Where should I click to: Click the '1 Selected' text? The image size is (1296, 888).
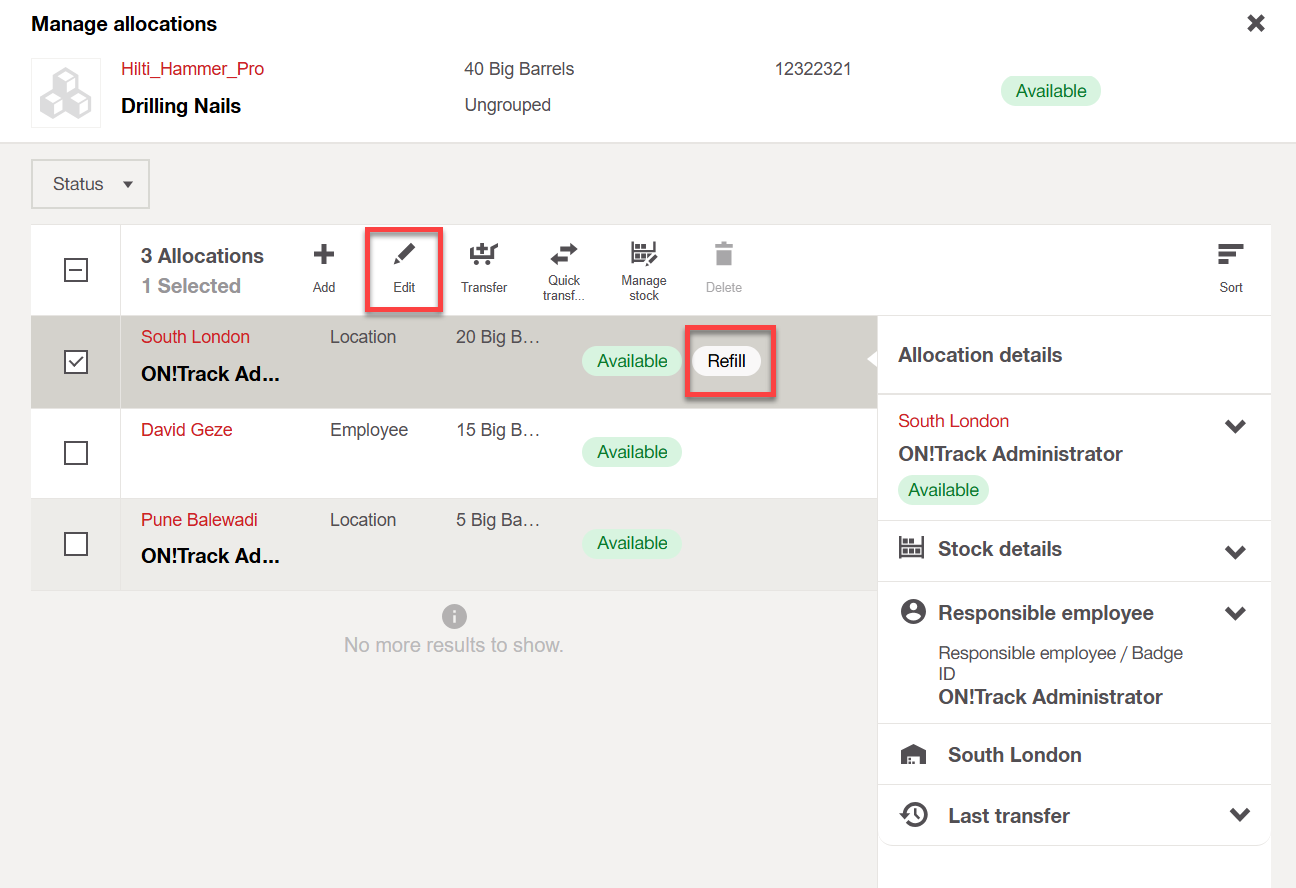click(191, 286)
